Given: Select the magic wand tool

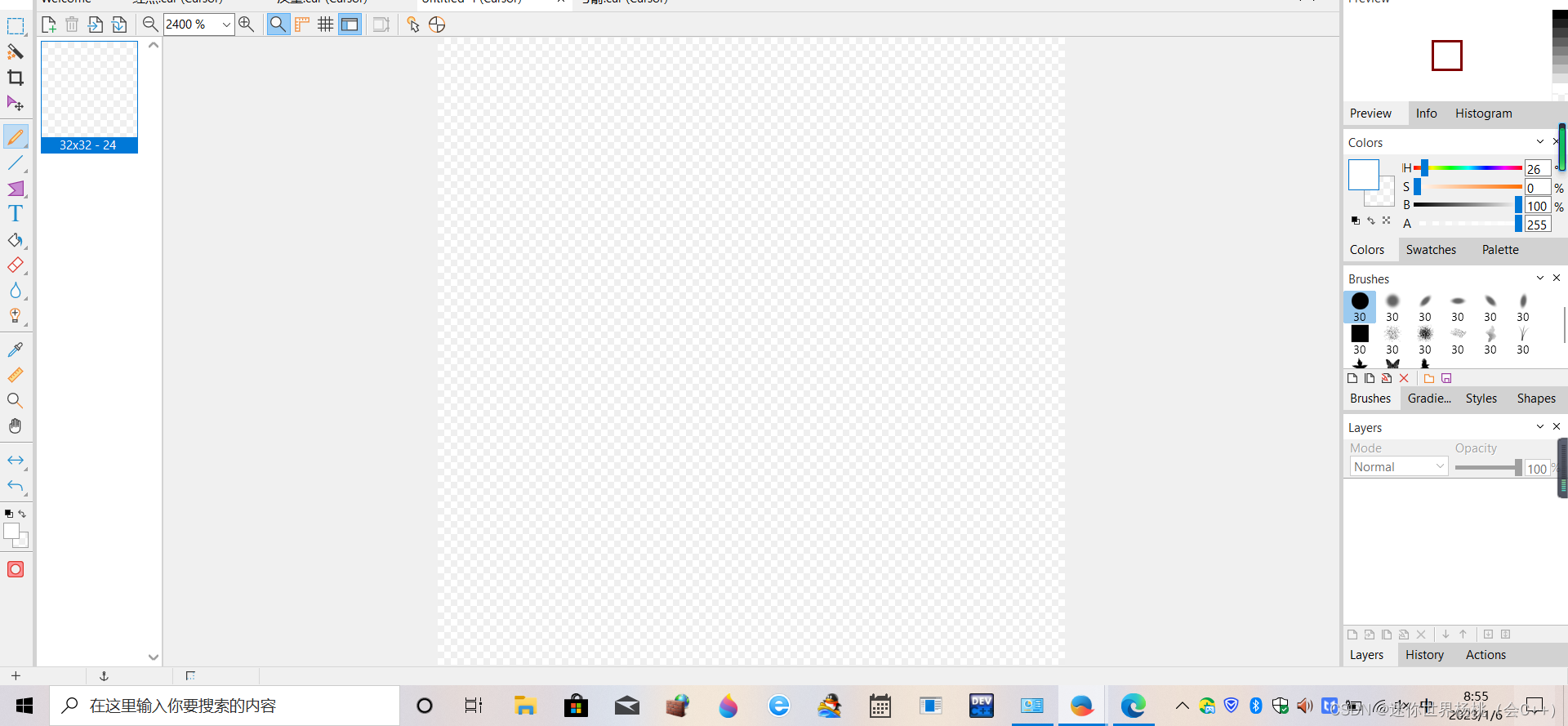Looking at the screenshot, I should (16, 51).
